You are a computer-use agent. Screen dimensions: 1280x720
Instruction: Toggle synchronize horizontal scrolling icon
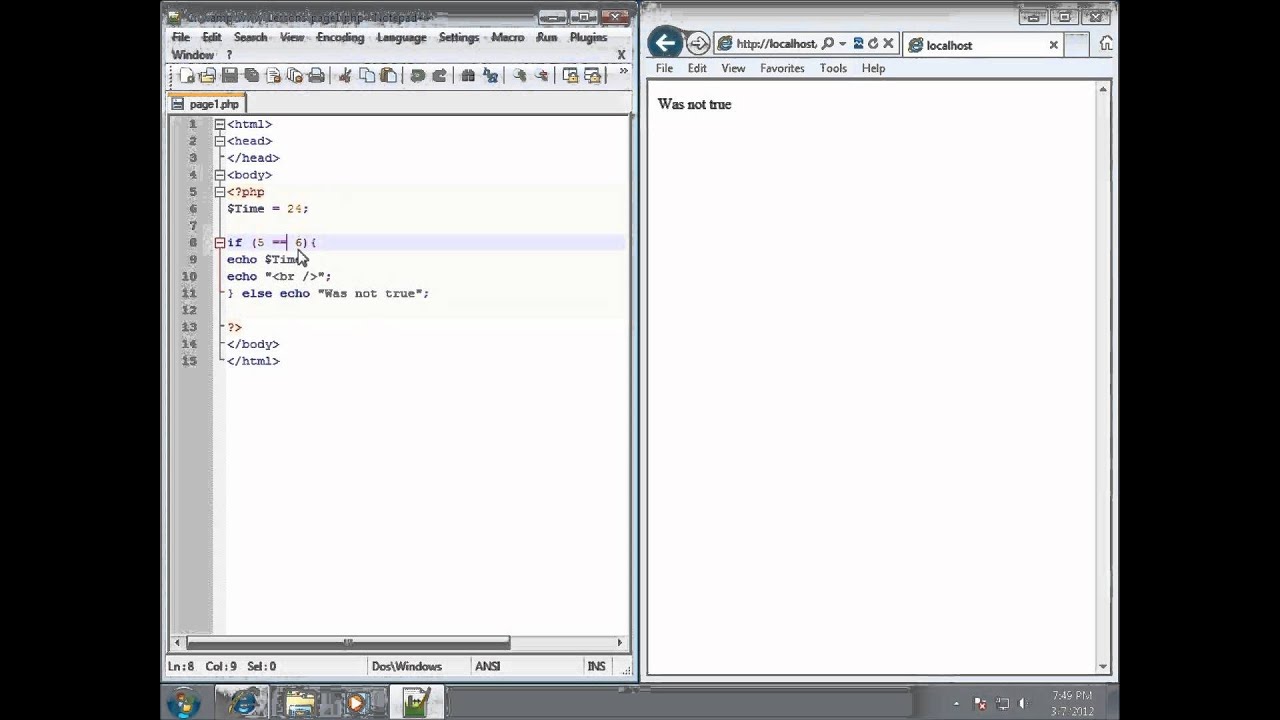[592, 76]
